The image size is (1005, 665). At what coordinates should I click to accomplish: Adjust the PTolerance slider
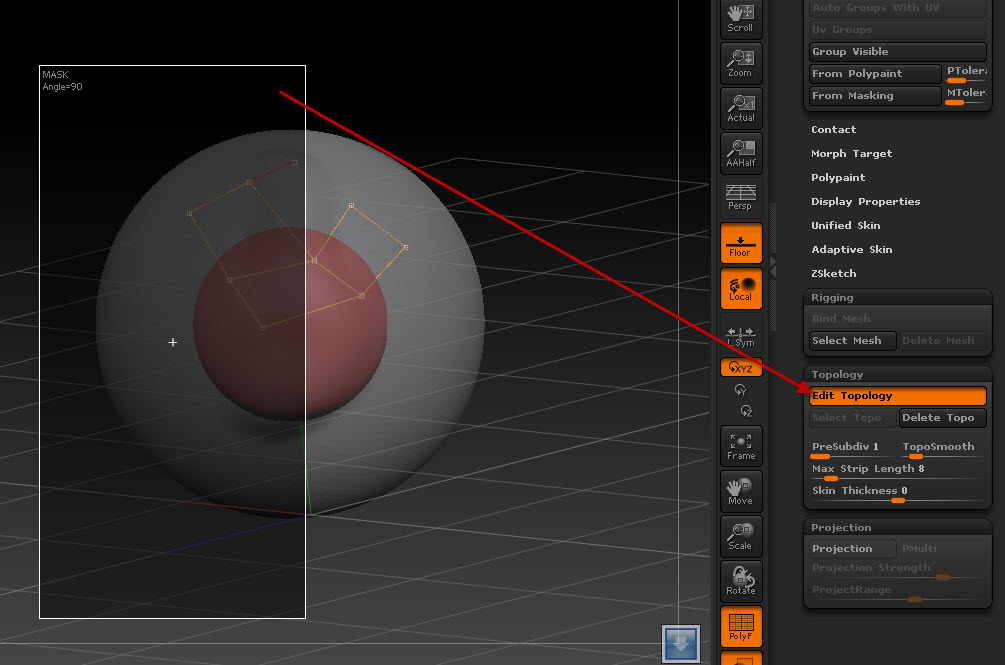coord(966,74)
